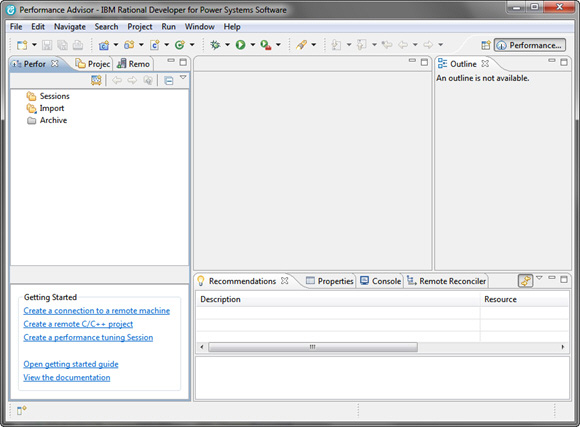
Task: Toggle the link icon in Recommendations toolbar
Action: coord(525,281)
